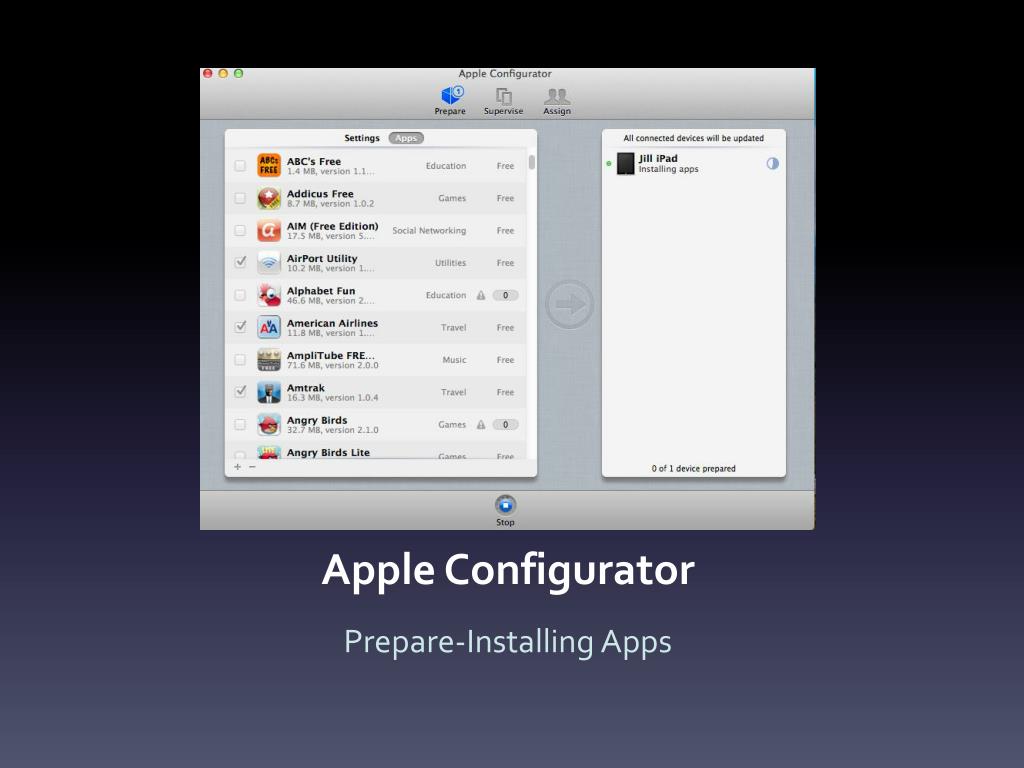Click the 'Music' category of AmpliTube
Viewport: 1024px width, 768px height.
click(455, 360)
